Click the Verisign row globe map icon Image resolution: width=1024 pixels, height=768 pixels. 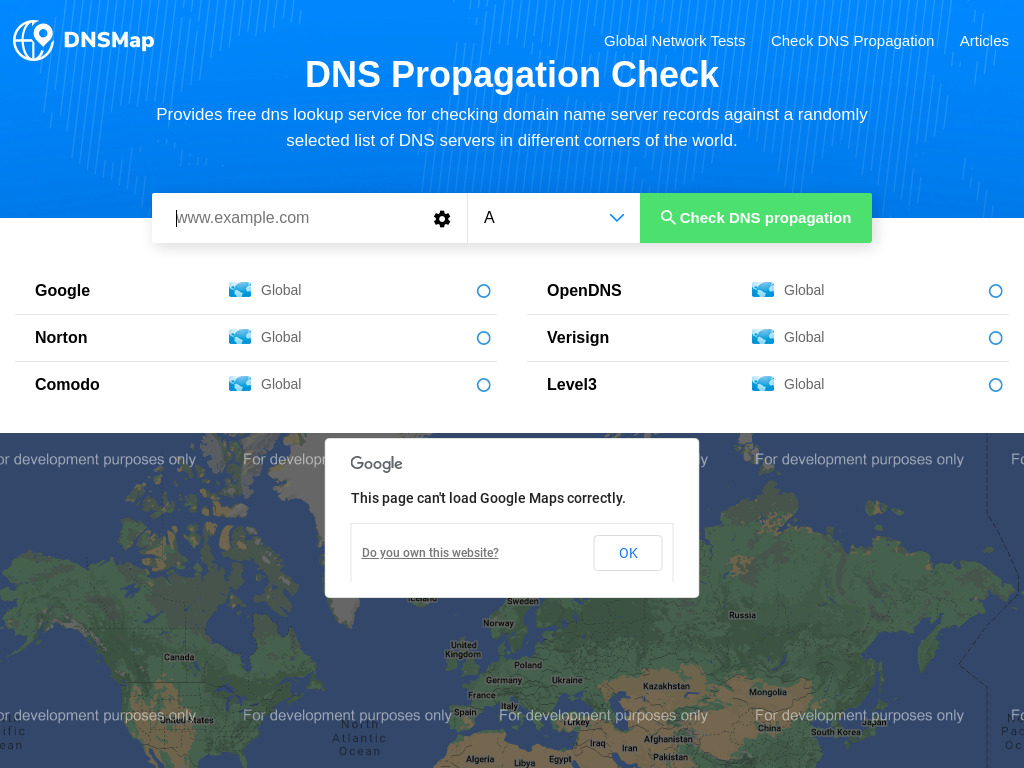[x=763, y=337]
